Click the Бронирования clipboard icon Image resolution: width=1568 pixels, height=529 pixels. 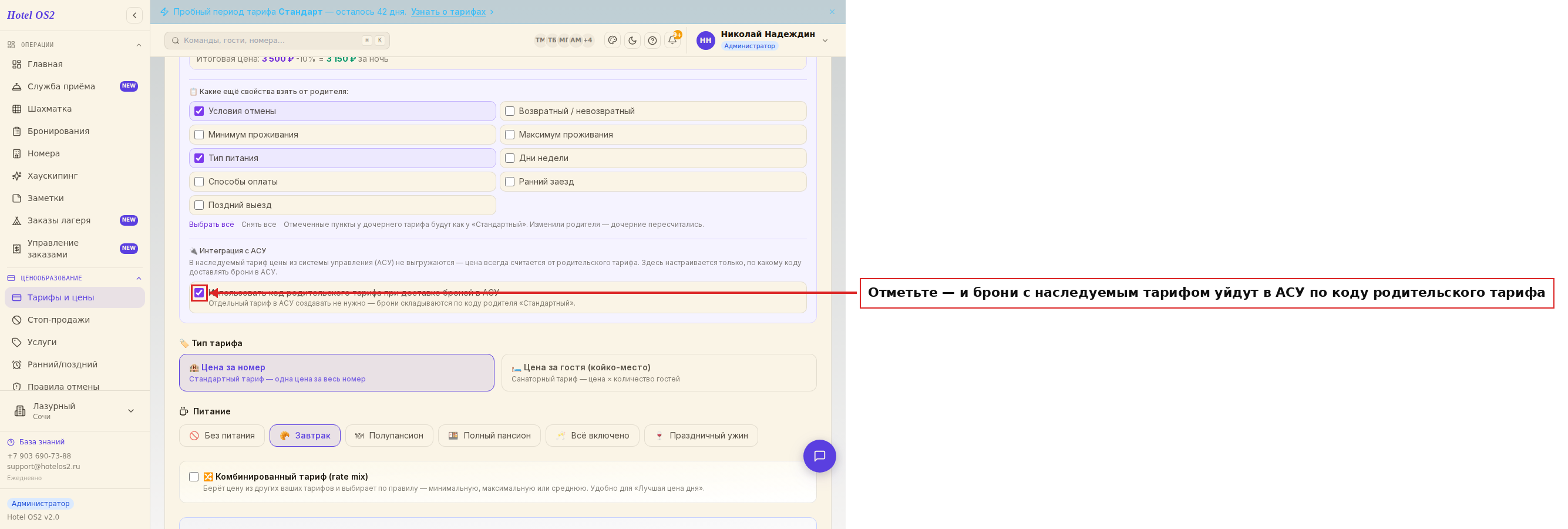click(17, 131)
